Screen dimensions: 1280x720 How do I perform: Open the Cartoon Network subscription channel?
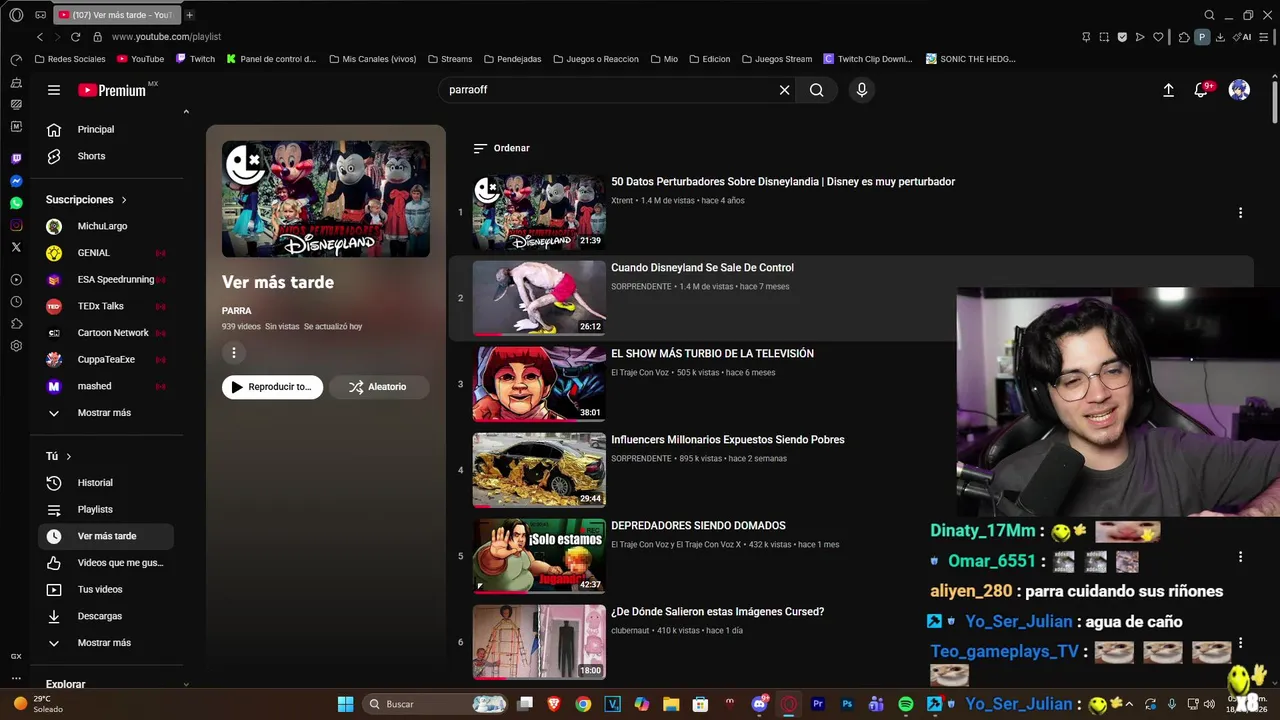[106, 333]
